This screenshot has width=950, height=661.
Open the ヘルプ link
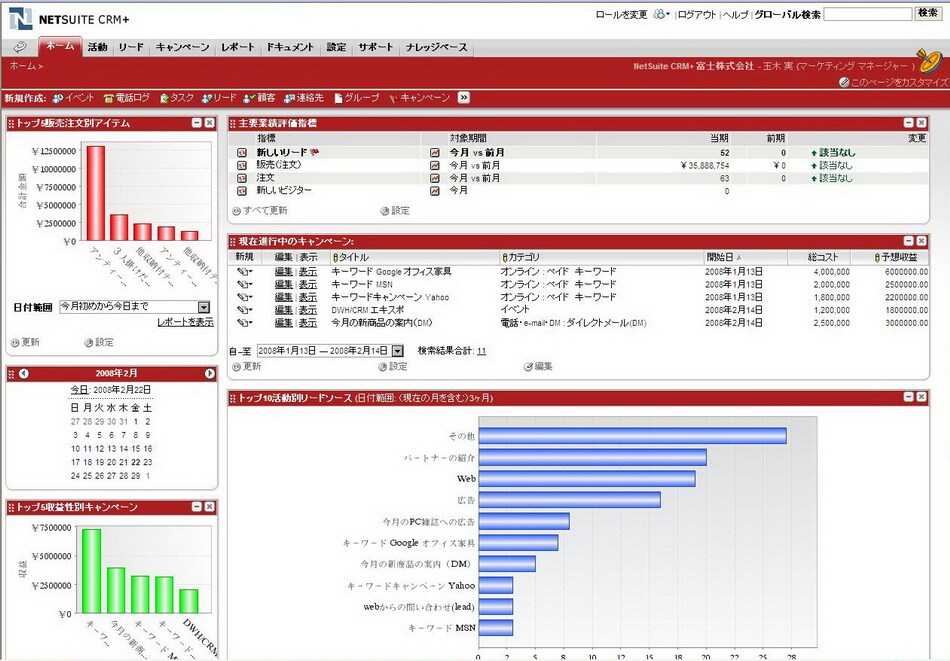tap(736, 15)
